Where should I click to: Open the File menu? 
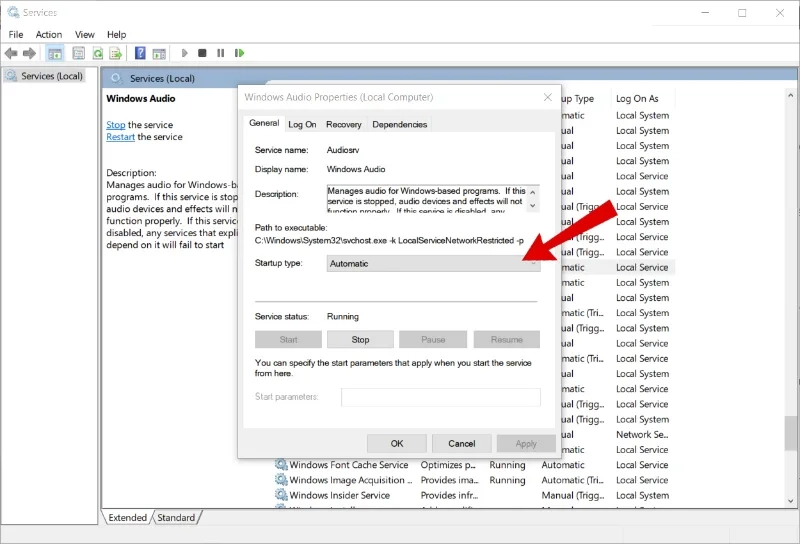click(16, 35)
